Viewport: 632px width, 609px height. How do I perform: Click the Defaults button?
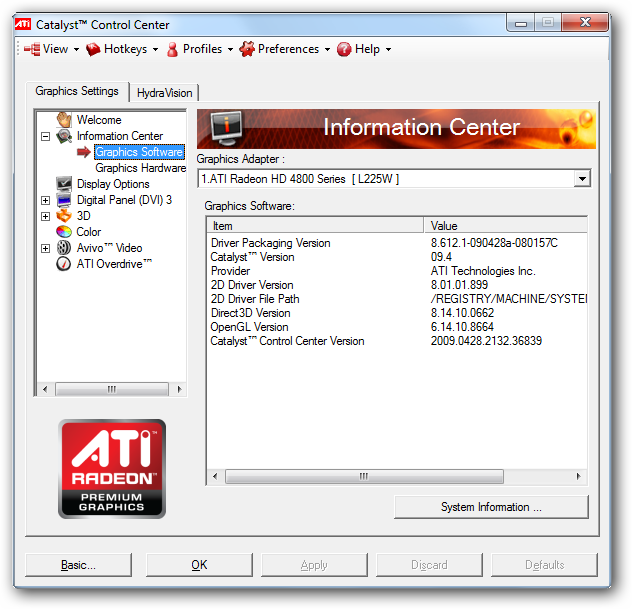[544, 565]
